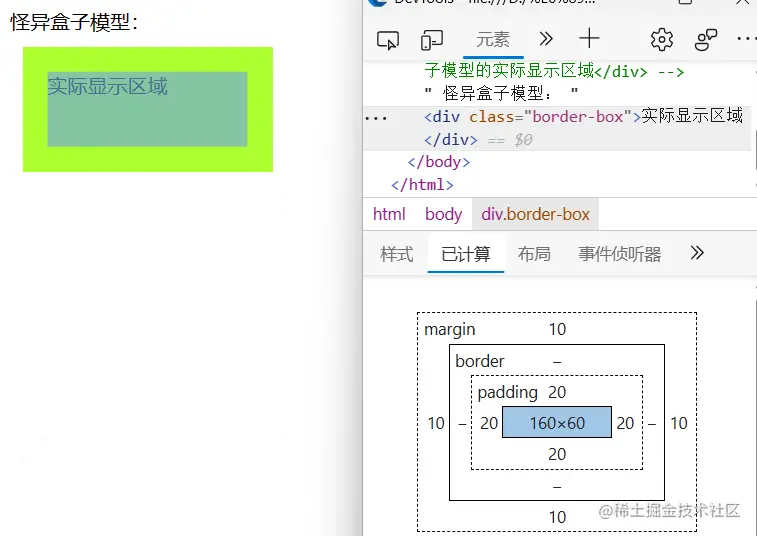Image resolution: width=757 pixels, height=536 pixels.
Task: Click the 160×60 content box
Action: coord(557,423)
